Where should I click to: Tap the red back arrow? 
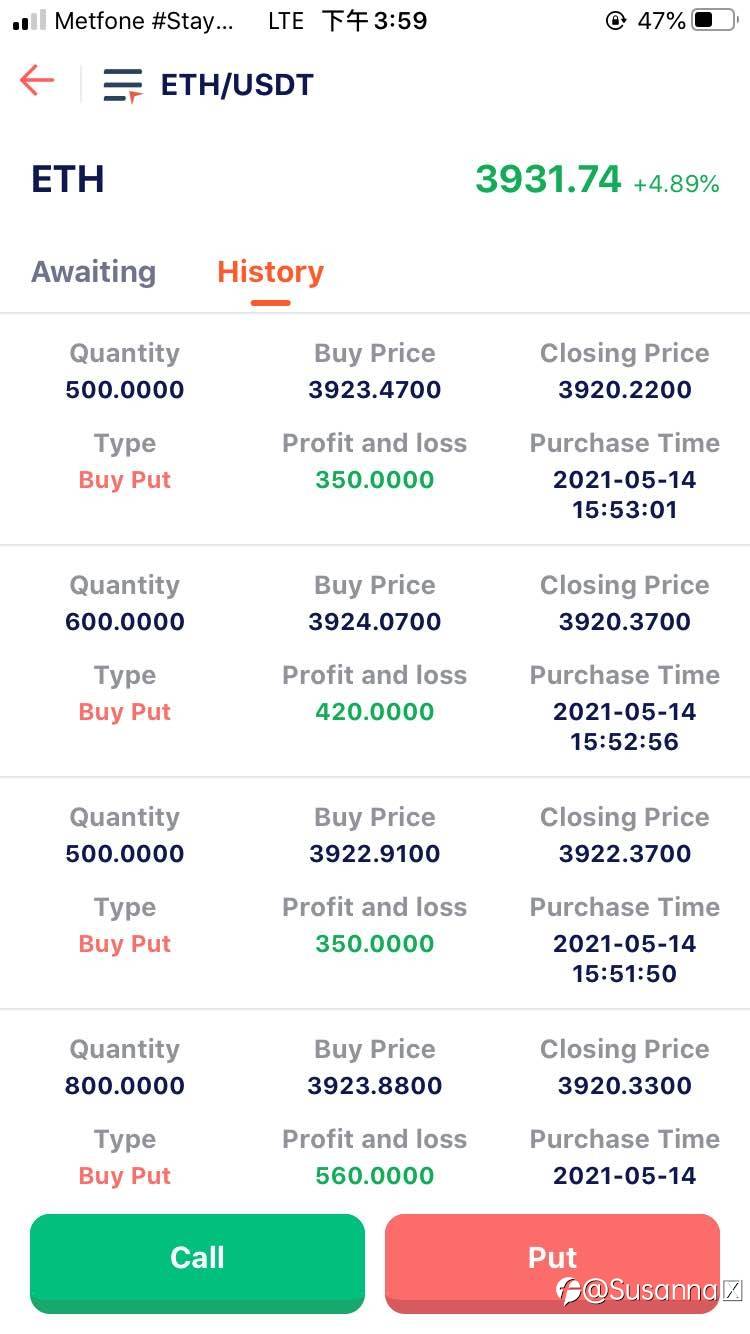point(37,81)
